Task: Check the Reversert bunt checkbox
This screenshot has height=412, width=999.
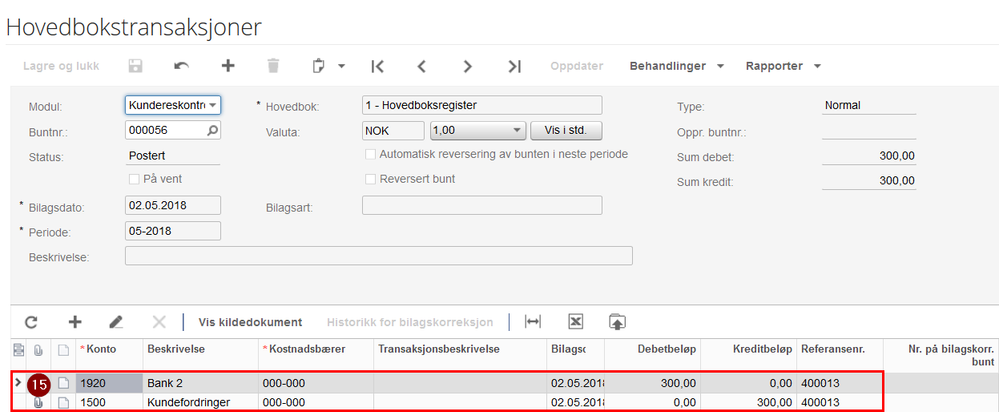Action: pyautogui.click(x=371, y=180)
